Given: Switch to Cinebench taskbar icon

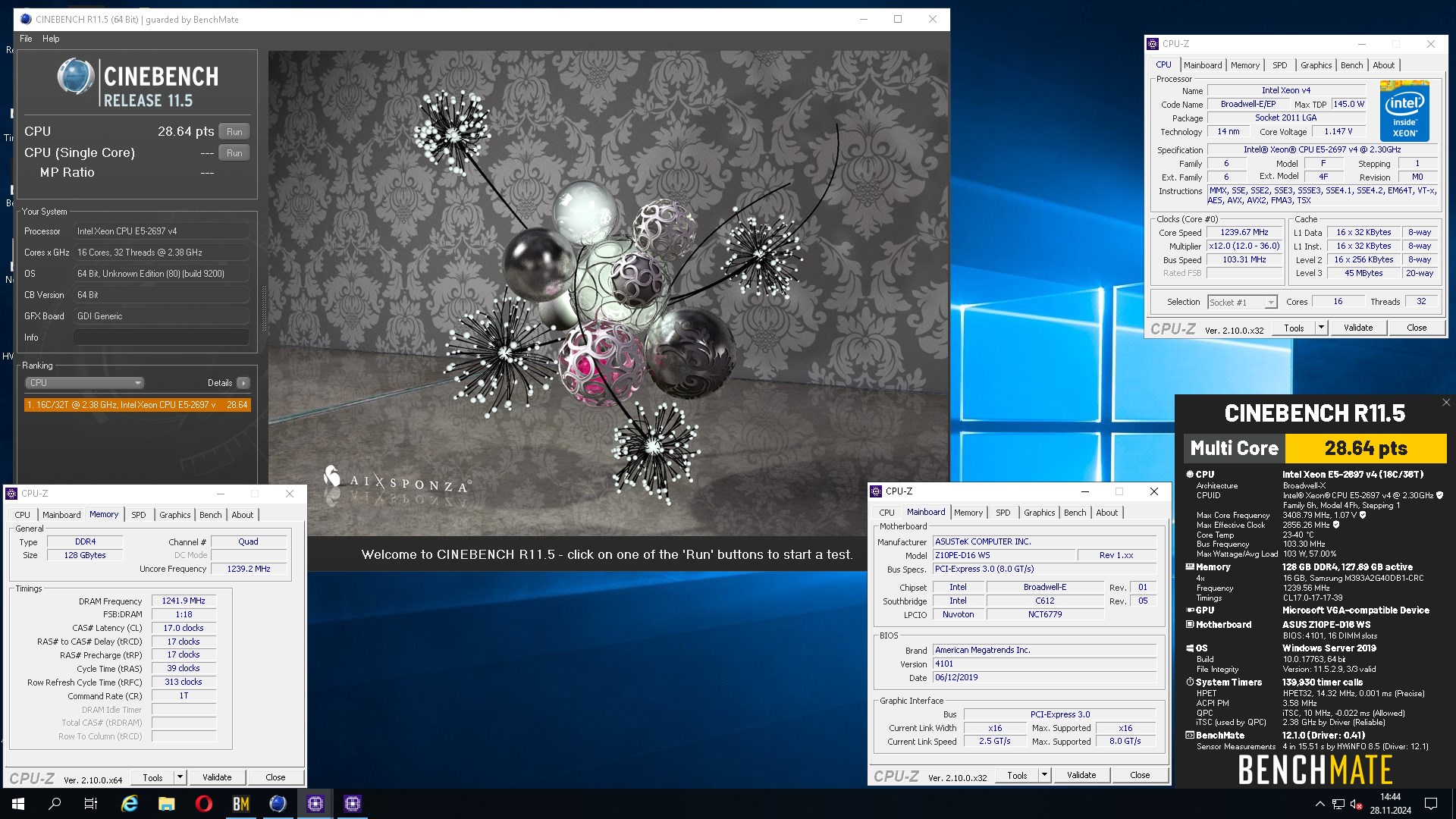Looking at the screenshot, I should [278, 804].
